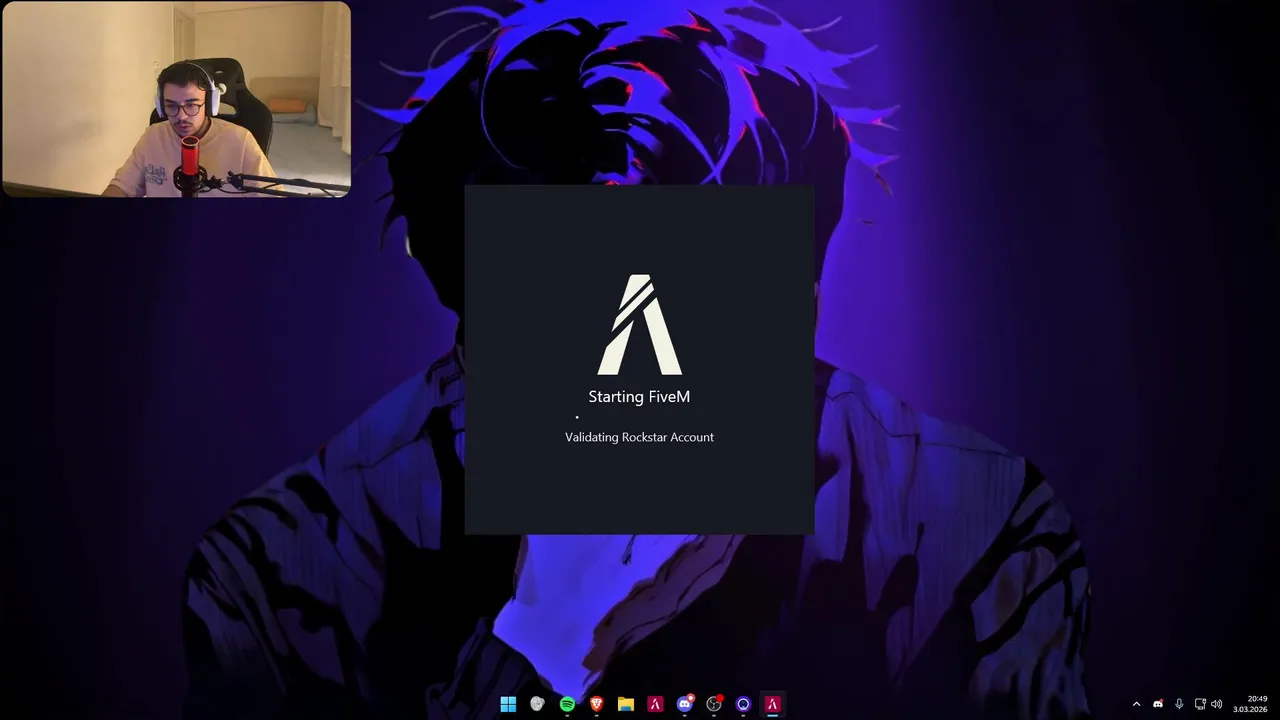Image resolution: width=1280 pixels, height=720 pixels.
Task: Show hidden system tray icons
Action: (1136, 704)
